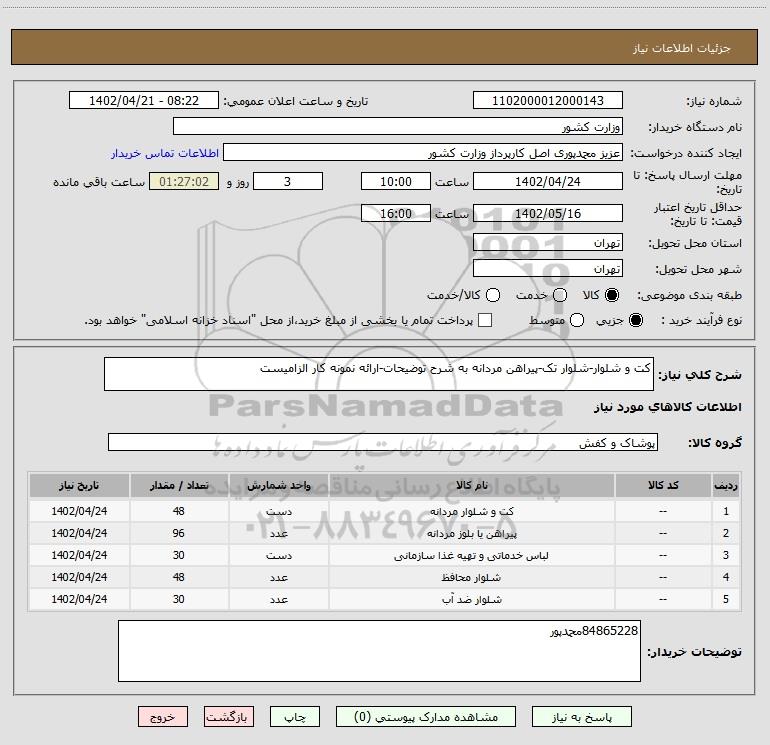Select row لباس خدماتی و تهیه غذا سازمانی
The height and width of the screenshot is (745, 770).
[x=385, y=555]
